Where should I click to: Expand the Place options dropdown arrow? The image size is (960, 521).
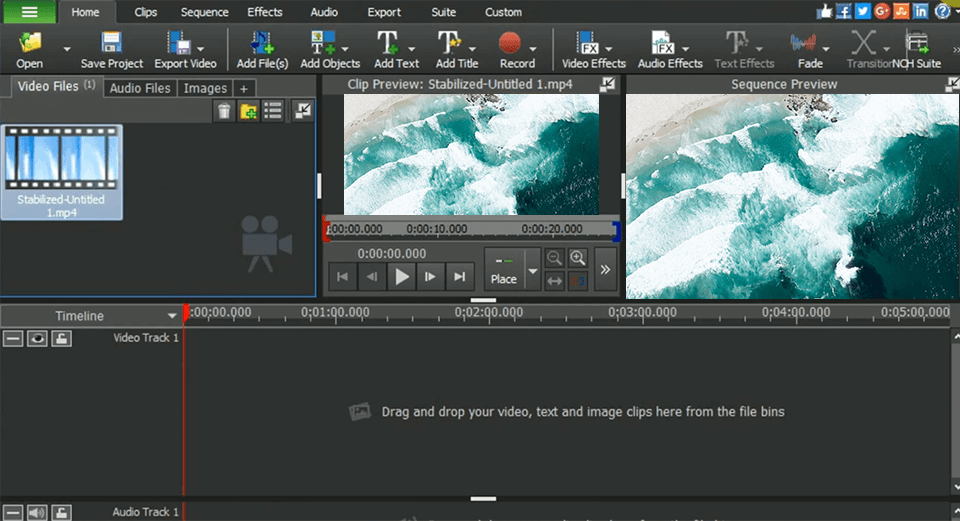click(533, 269)
